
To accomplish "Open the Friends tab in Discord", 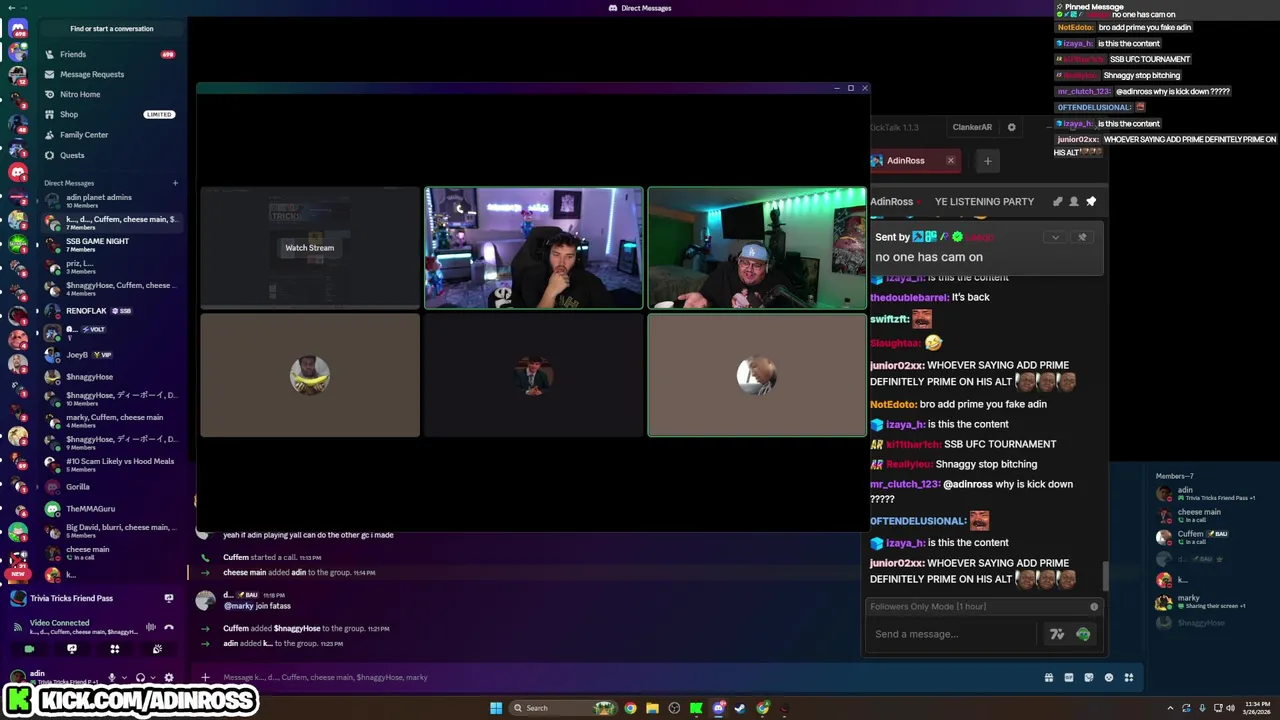I will 112,54.
